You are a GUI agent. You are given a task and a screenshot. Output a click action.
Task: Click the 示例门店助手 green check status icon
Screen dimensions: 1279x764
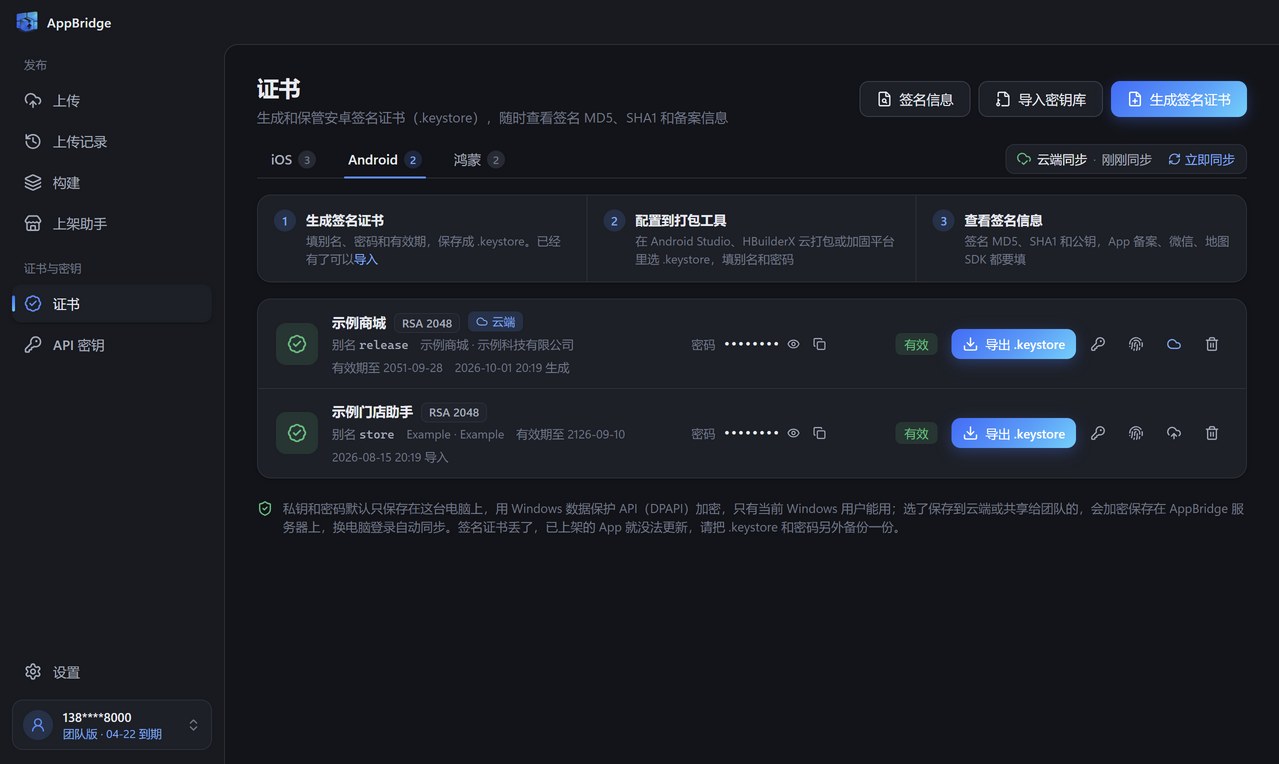point(297,433)
